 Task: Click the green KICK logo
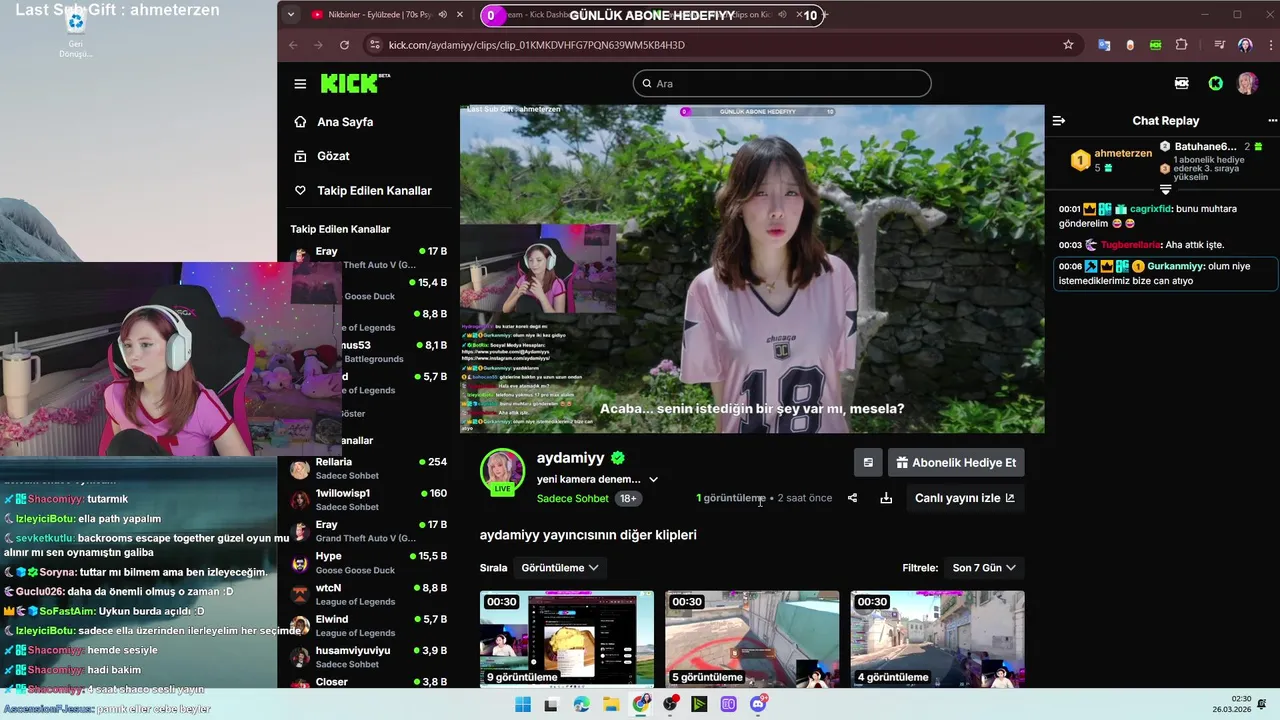click(x=352, y=83)
